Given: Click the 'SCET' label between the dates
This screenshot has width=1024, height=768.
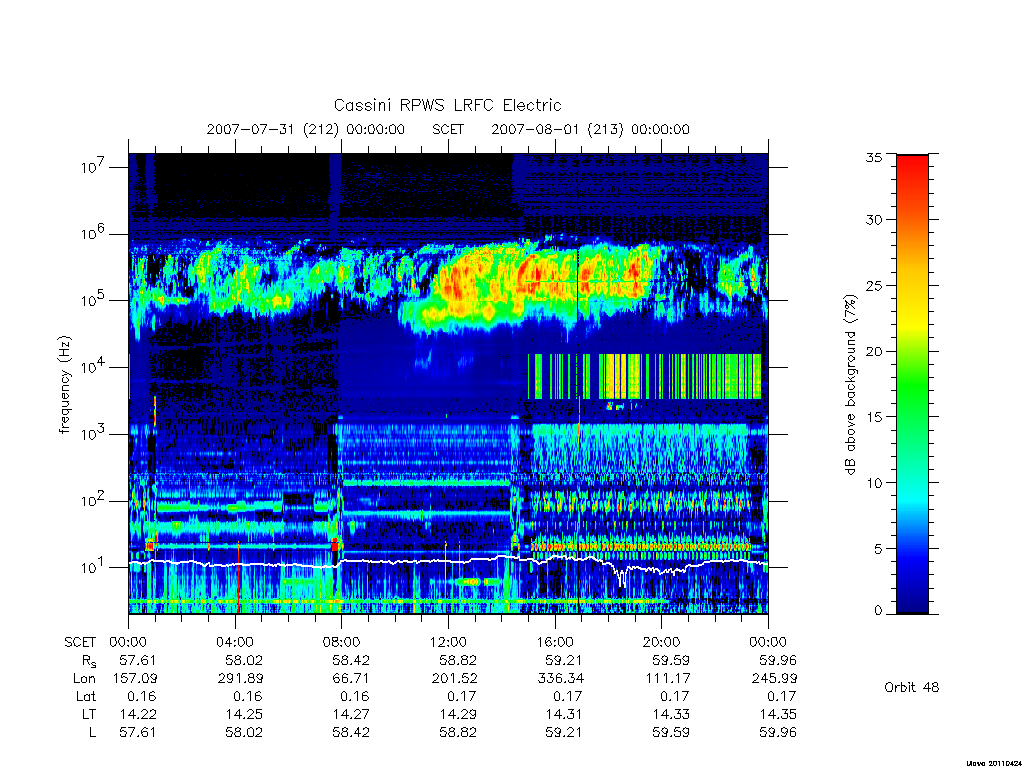Looking at the screenshot, I should (x=448, y=129).
